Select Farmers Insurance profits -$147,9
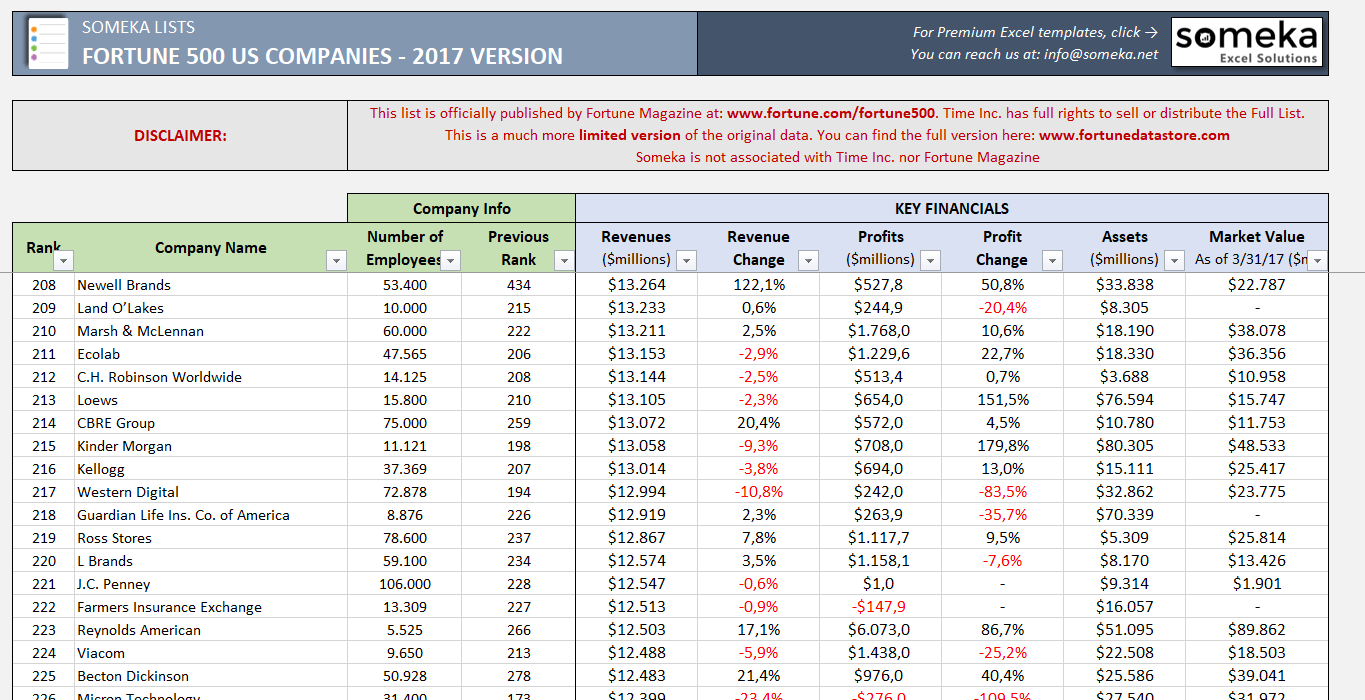The image size is (1365, 700). (x=880, y=607)
